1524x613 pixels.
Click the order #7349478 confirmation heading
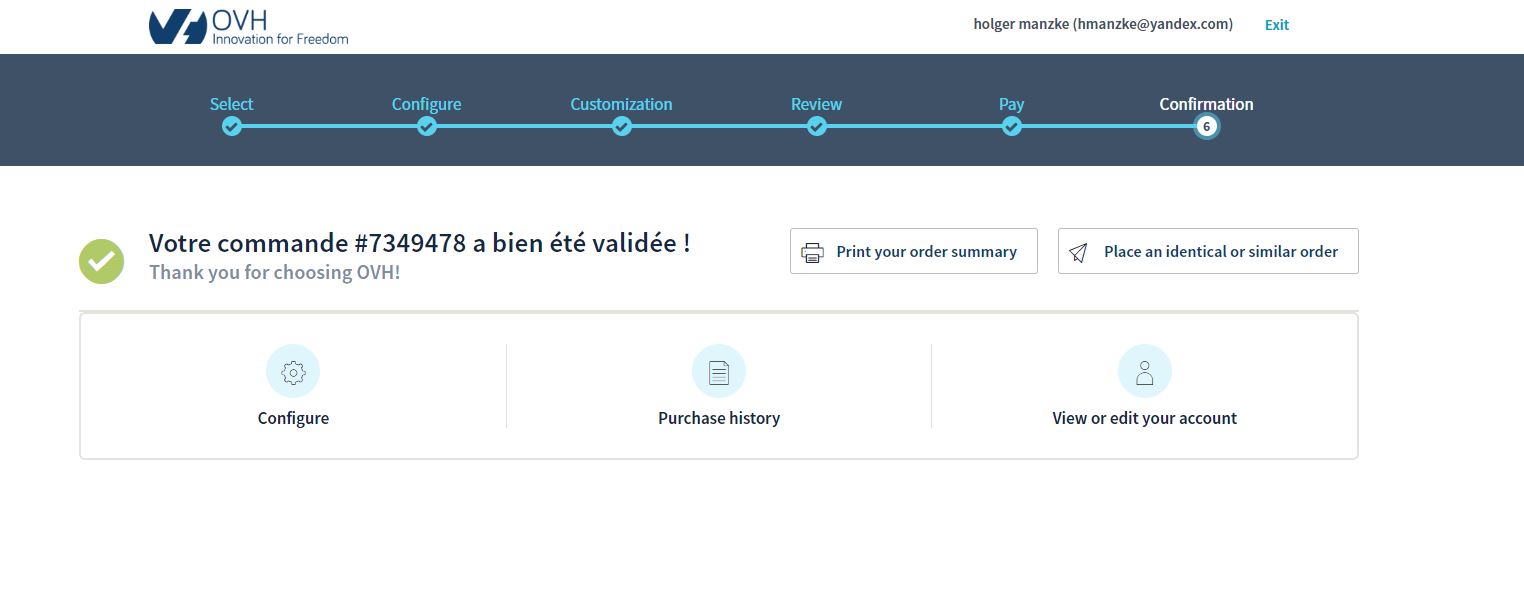(x=419, y=243)
